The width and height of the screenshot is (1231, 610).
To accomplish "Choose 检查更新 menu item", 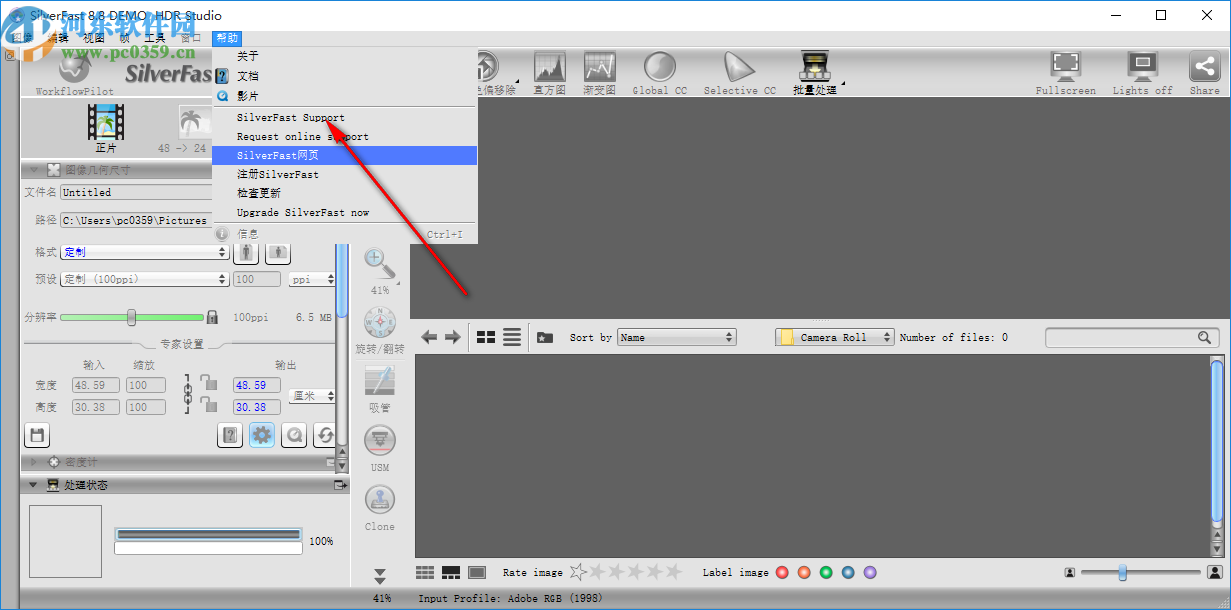I will 344,193.
